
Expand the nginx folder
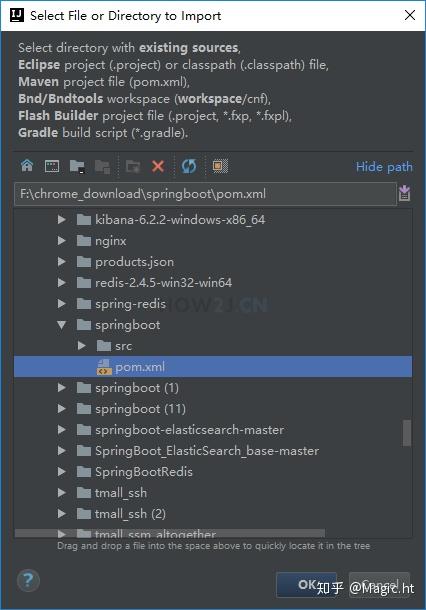pyautogui.click(x=61, y=241)
